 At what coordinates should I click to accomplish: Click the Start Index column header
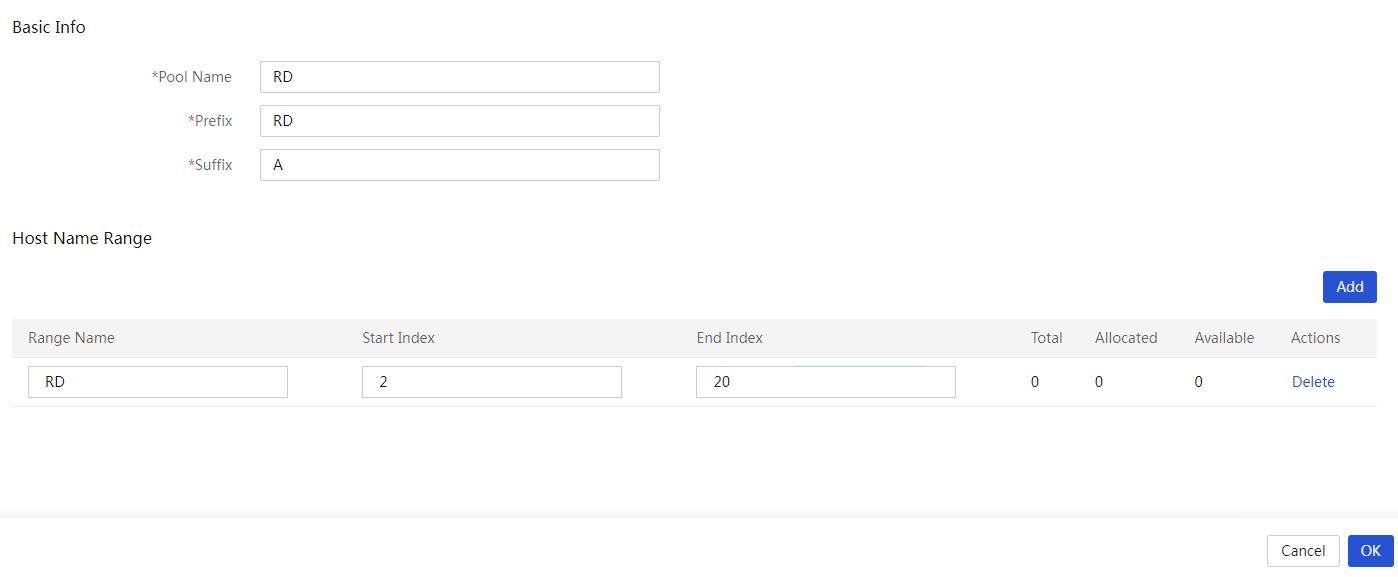click(398, 338)
